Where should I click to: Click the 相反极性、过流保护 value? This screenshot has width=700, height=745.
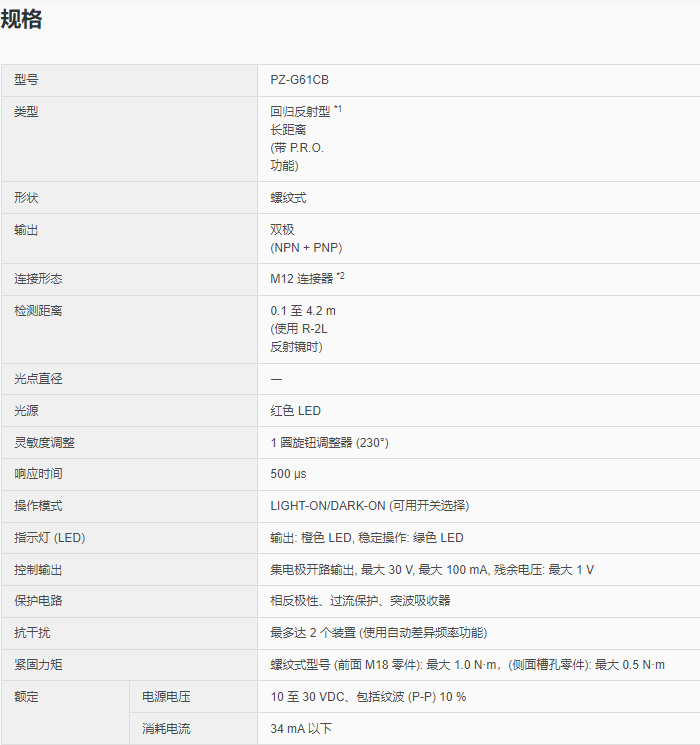point(360,601)
